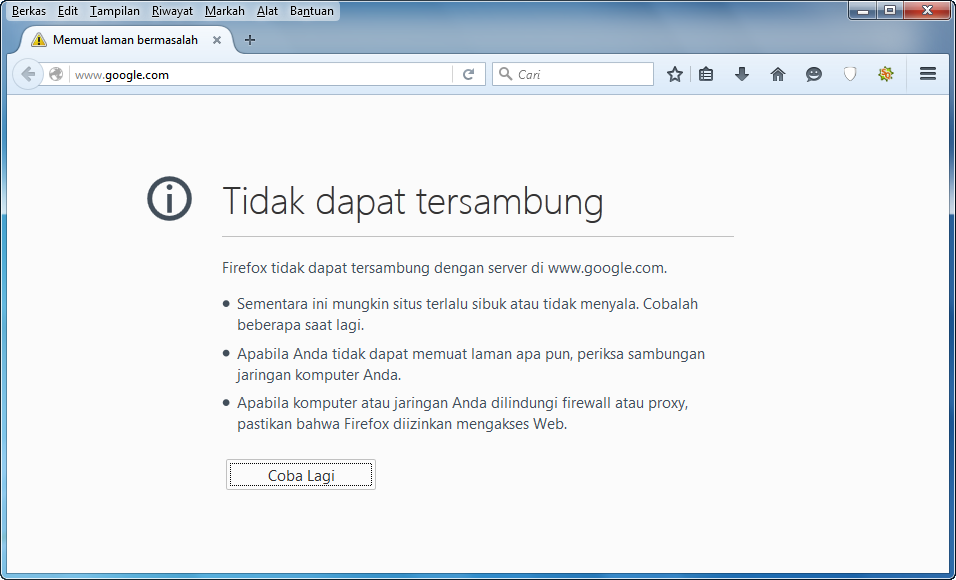Open the Berkas menu

coord(29,11)
